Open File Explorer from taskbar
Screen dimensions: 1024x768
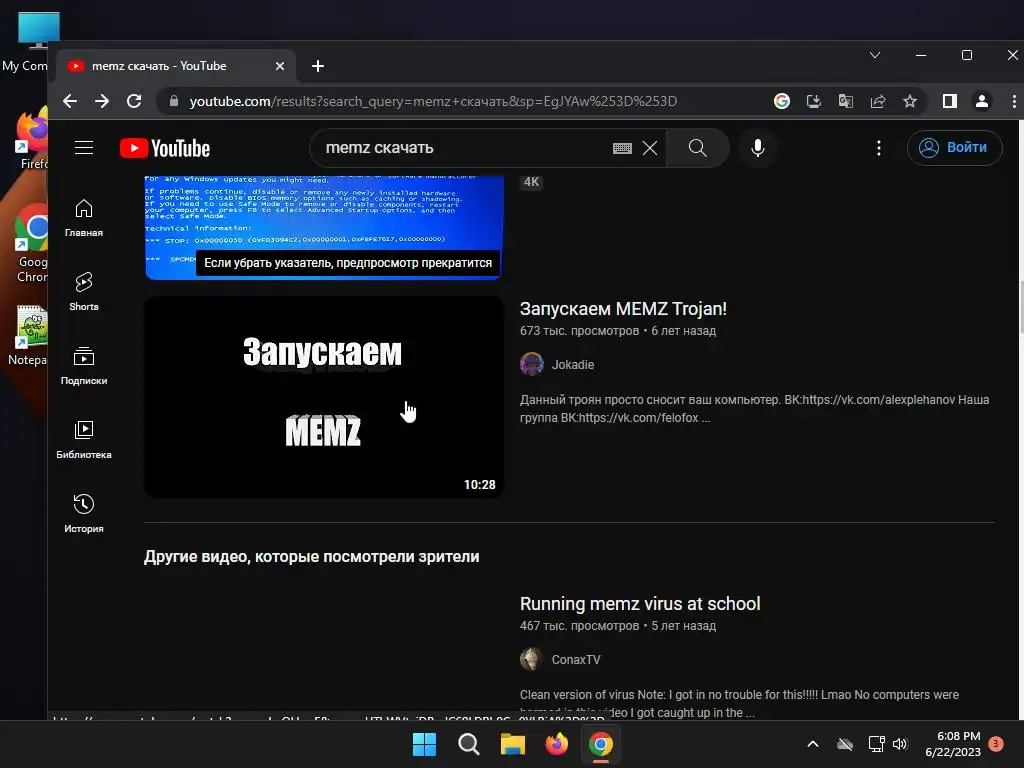513,744
